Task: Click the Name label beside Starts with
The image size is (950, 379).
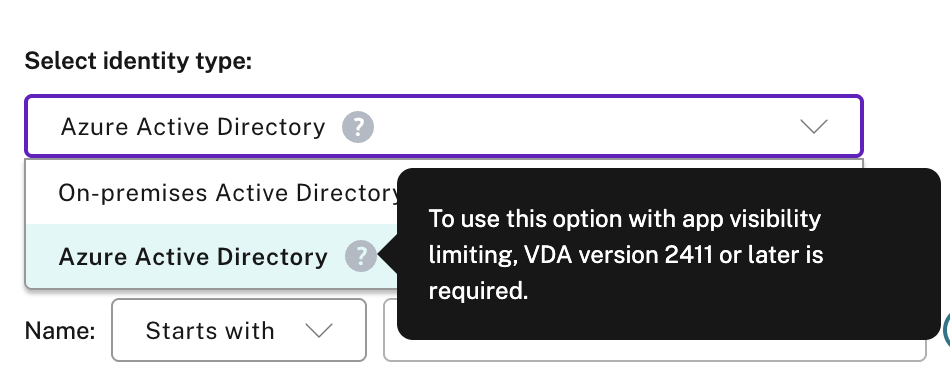Action: pyautogui.click(x=60, y=331)
